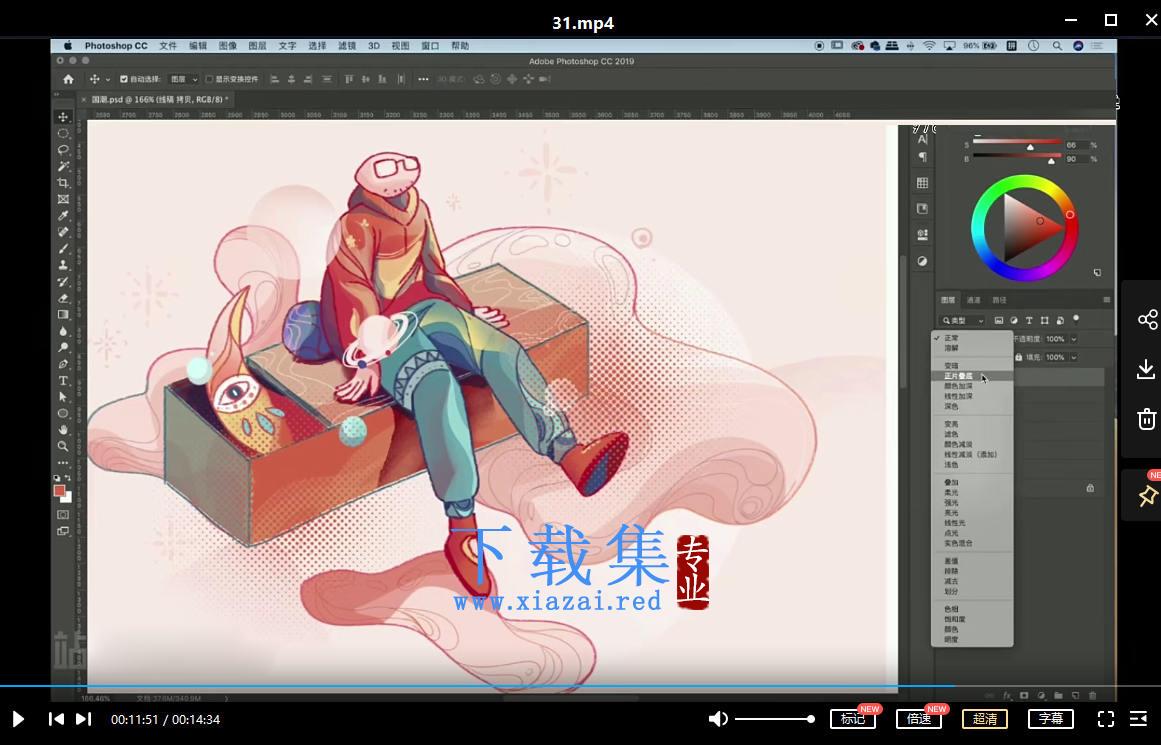Switch to the 路径 panel tab
1161x745 pixels.
pos(1000,300)
